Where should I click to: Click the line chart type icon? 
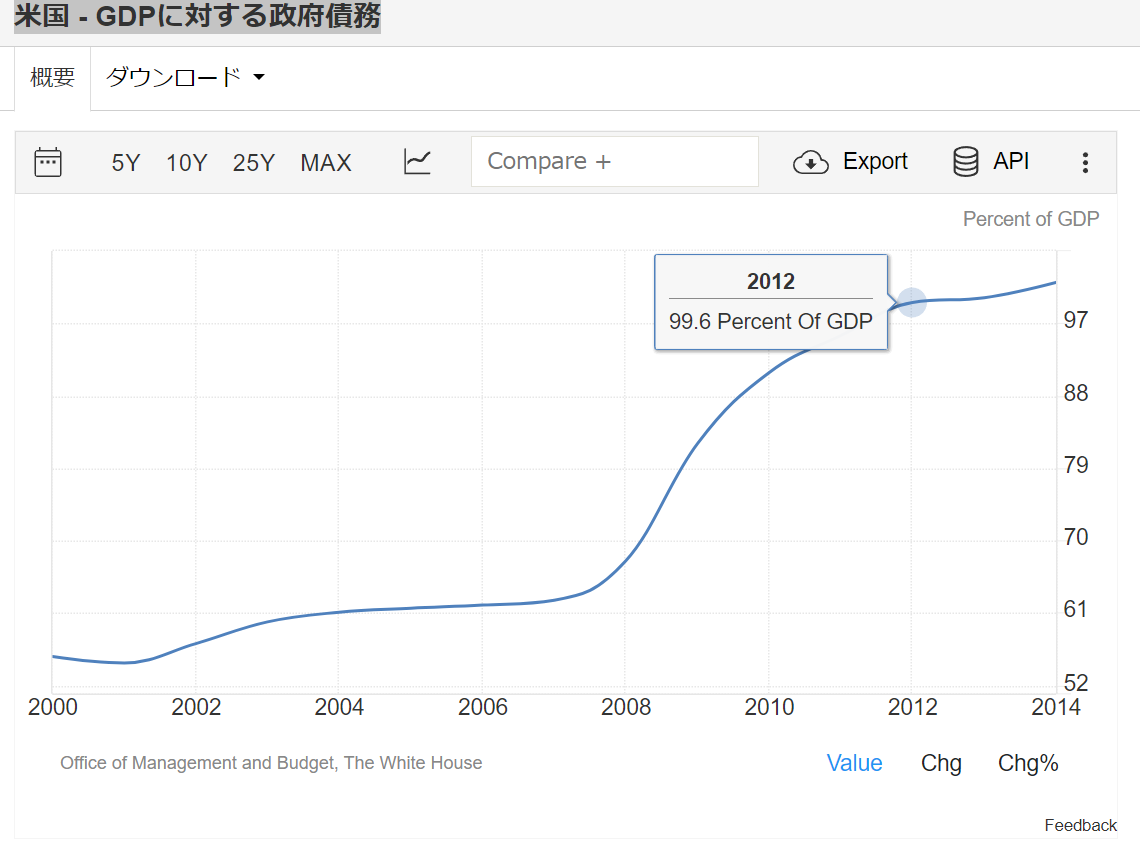tap(417, 162)
